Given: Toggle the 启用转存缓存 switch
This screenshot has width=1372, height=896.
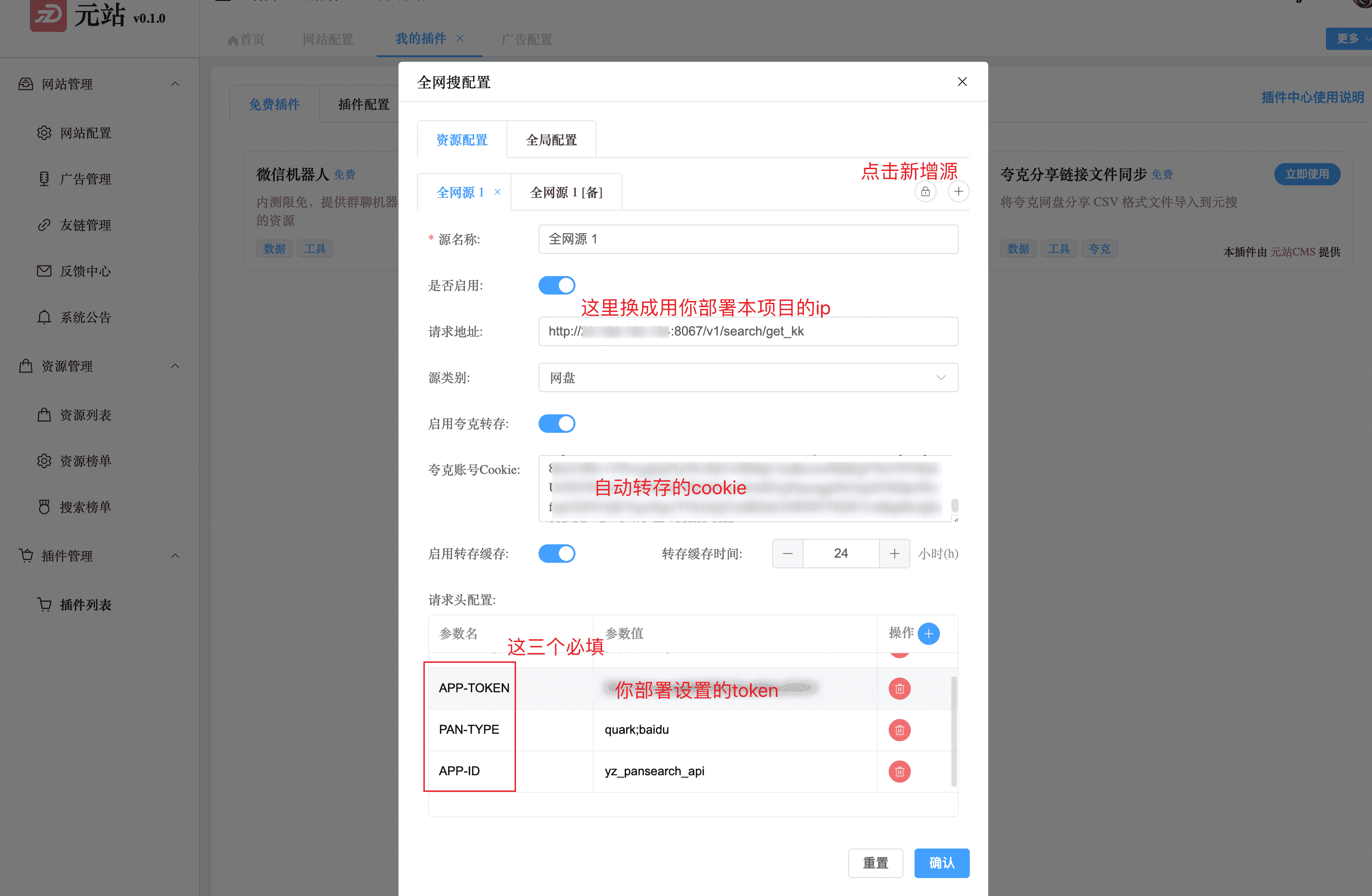Looking at the screenshot, I should coord(556,553).
